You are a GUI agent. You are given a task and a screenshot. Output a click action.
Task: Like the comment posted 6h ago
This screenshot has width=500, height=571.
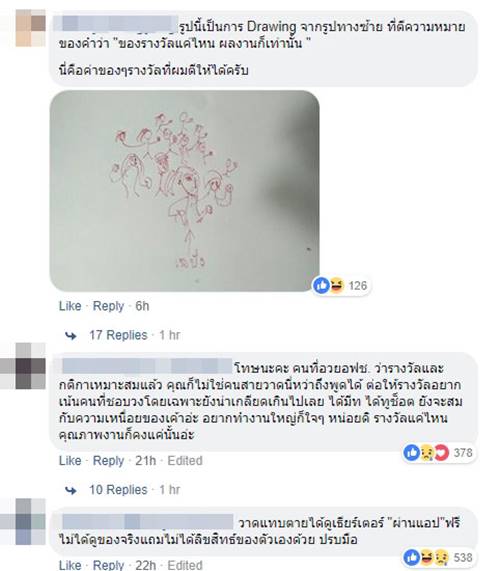[x=70, y=306]
